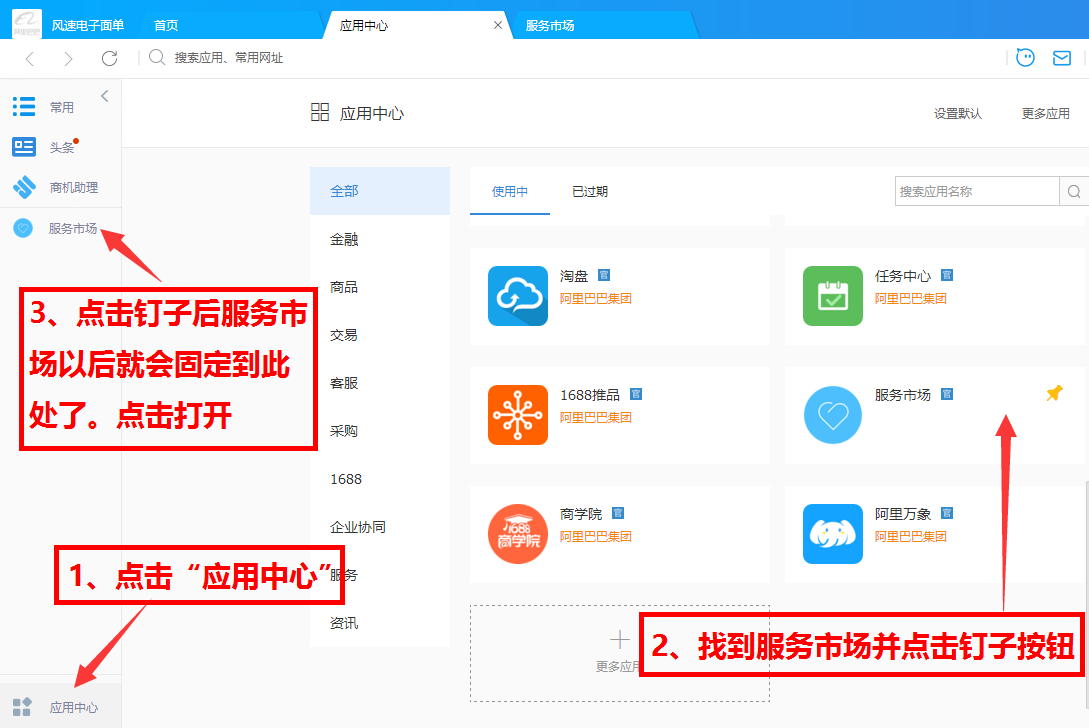Click the dashed 更多应用 plus card
The image size is (1089, 728).
point(620,653)
